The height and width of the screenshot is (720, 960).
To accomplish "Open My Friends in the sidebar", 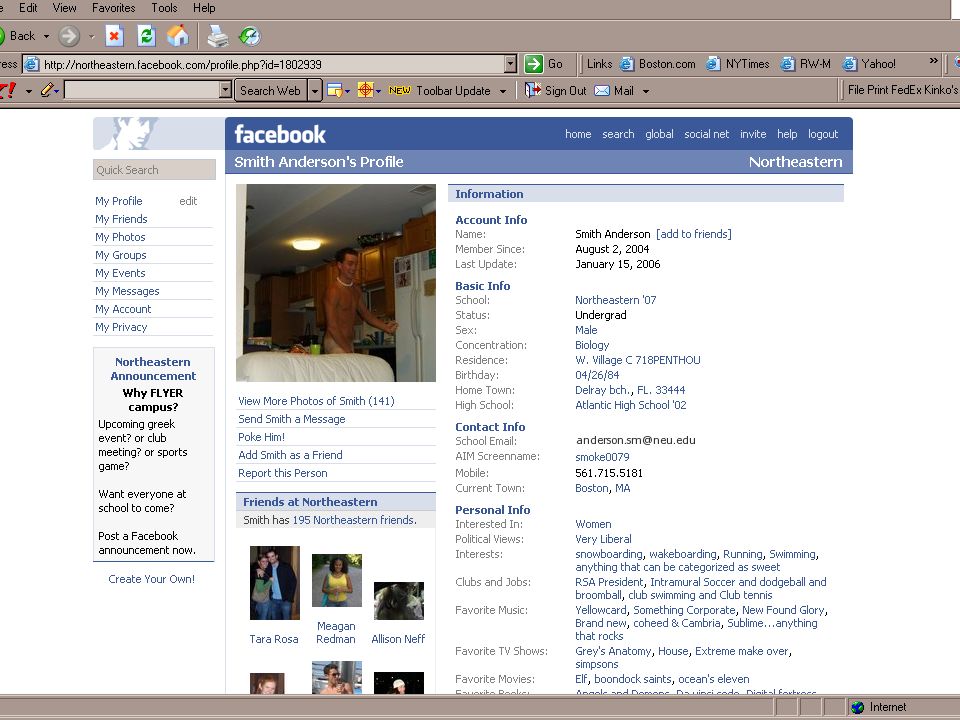I will [121, 219].
